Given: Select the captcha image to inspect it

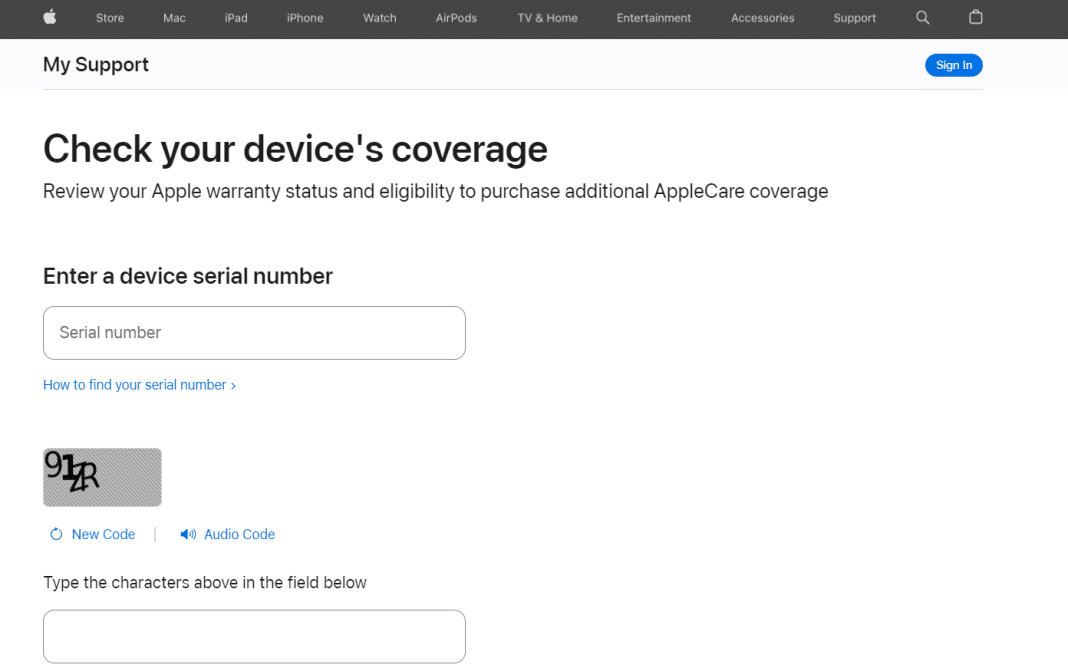Looking at the screenshot, I should [102, 477].
